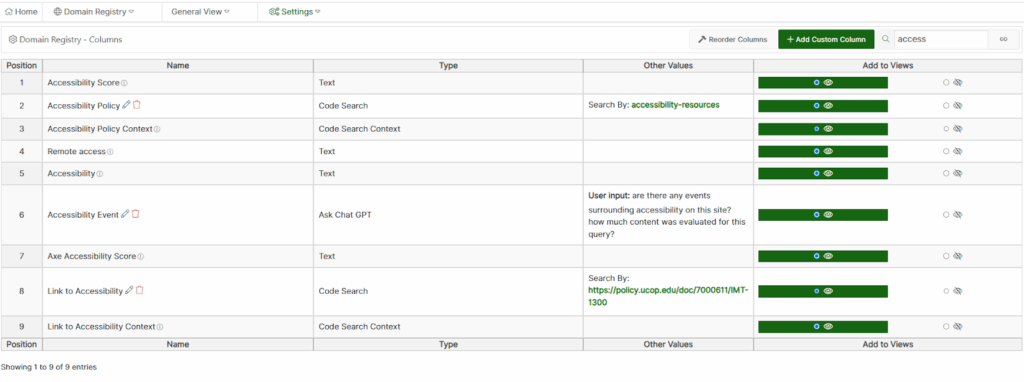Click trash icon for Link to Accessibility
The width and height of the screenshot is (1024, 382).
tap(139, 290)
